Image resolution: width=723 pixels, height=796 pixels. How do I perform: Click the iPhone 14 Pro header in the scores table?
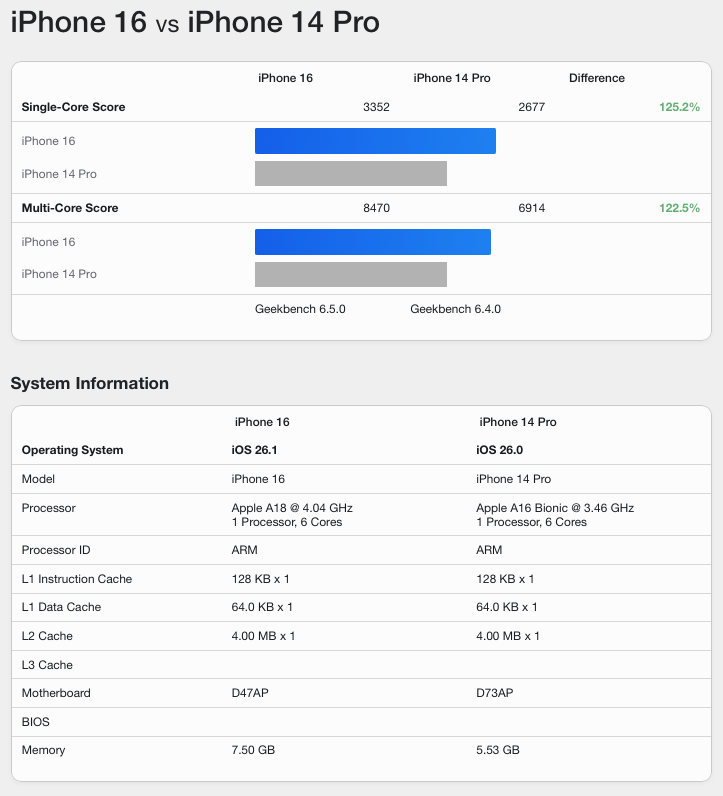(x=451, y=78)
